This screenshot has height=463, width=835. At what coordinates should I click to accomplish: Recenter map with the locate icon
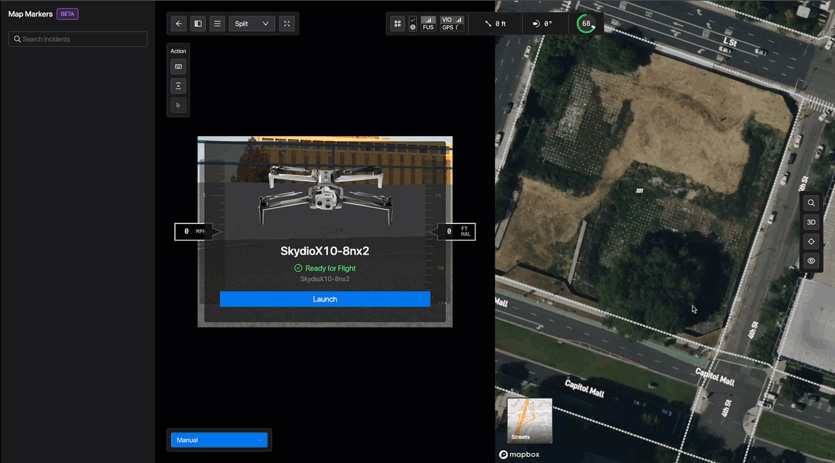811,241
